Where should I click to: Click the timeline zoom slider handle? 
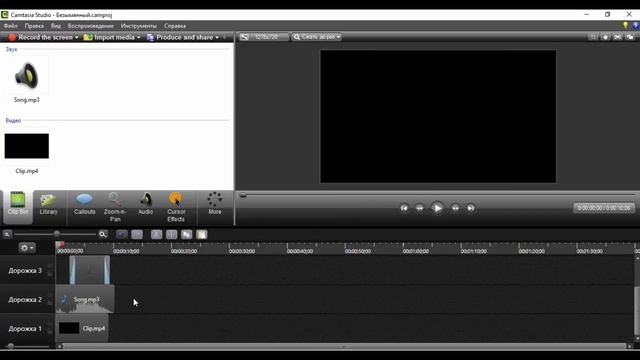click(x=57, y=234)
